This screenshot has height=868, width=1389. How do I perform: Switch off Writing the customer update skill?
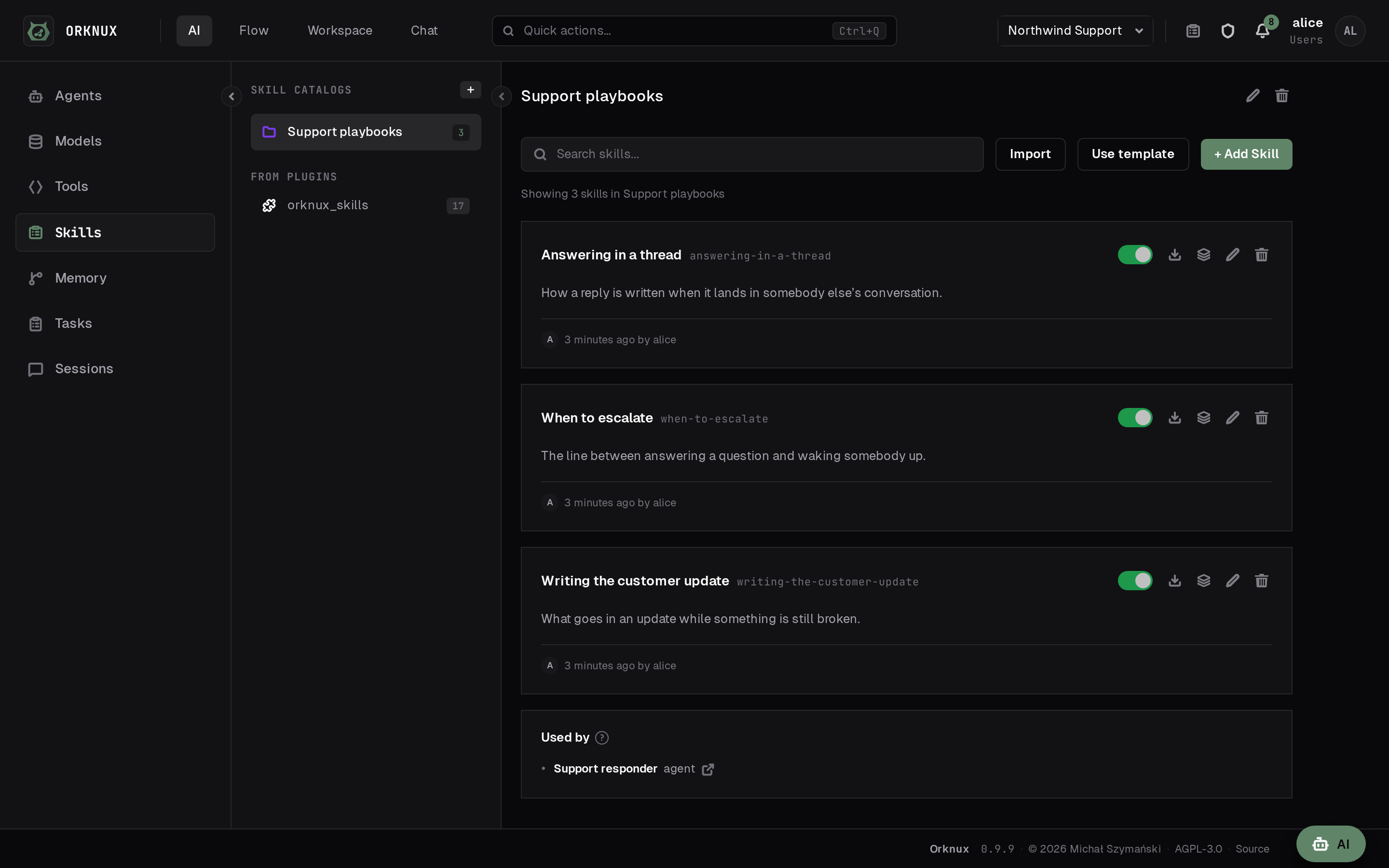(1135, 581)
